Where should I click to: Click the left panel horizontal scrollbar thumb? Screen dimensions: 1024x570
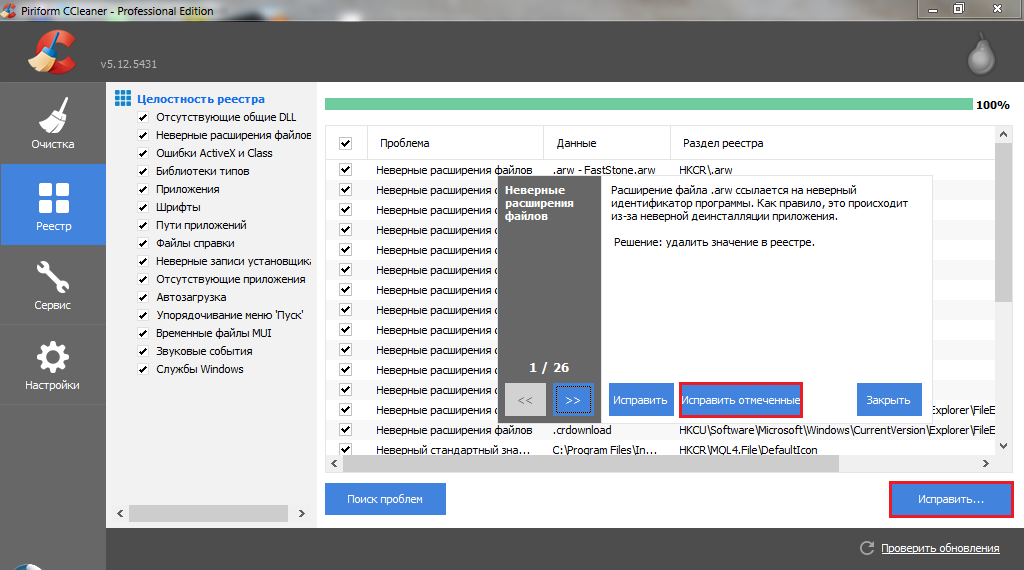coord(208,513)
